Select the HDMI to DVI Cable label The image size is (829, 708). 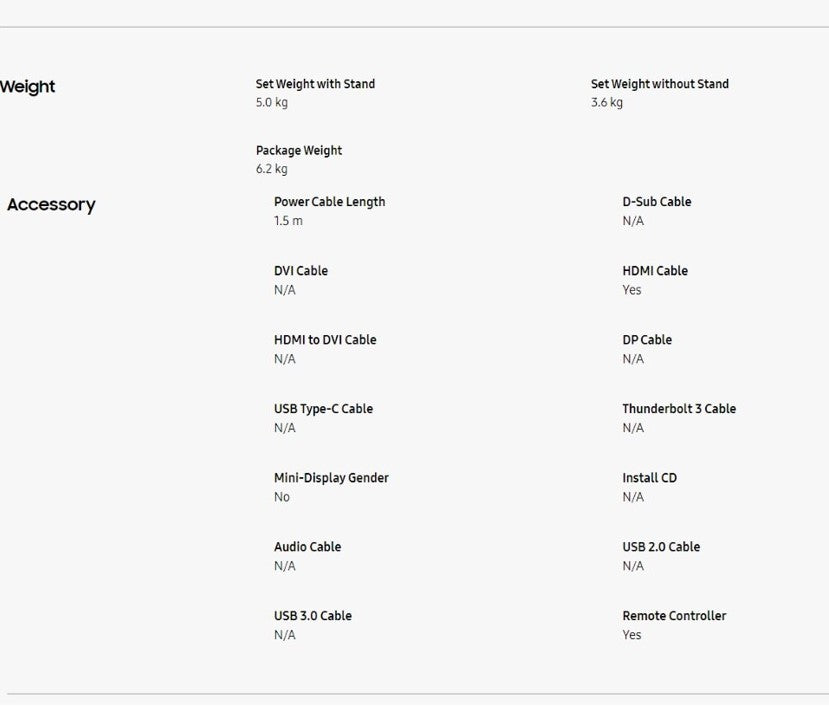325,340
